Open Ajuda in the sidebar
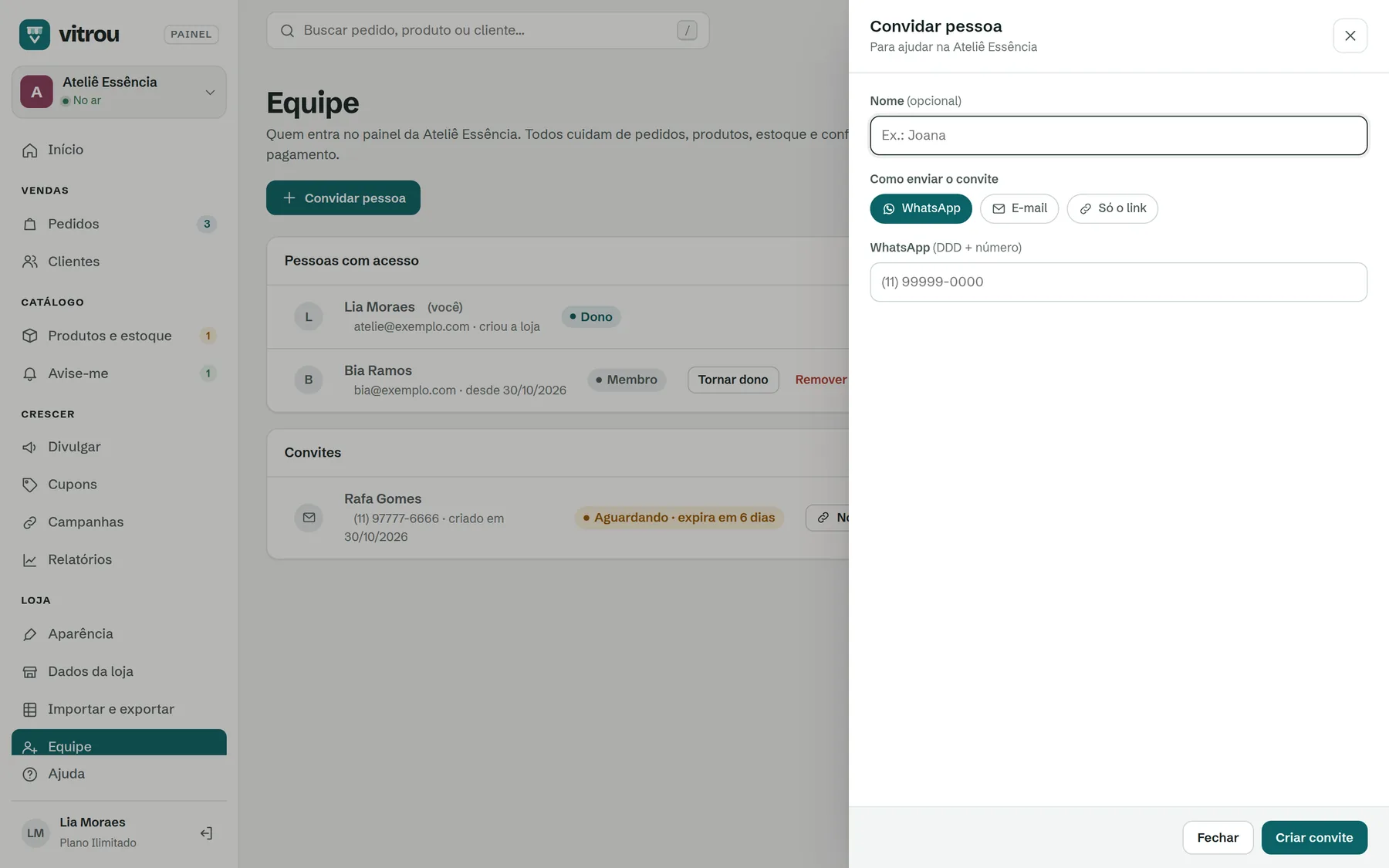The image size is (1389, 868). pos(119,774)
